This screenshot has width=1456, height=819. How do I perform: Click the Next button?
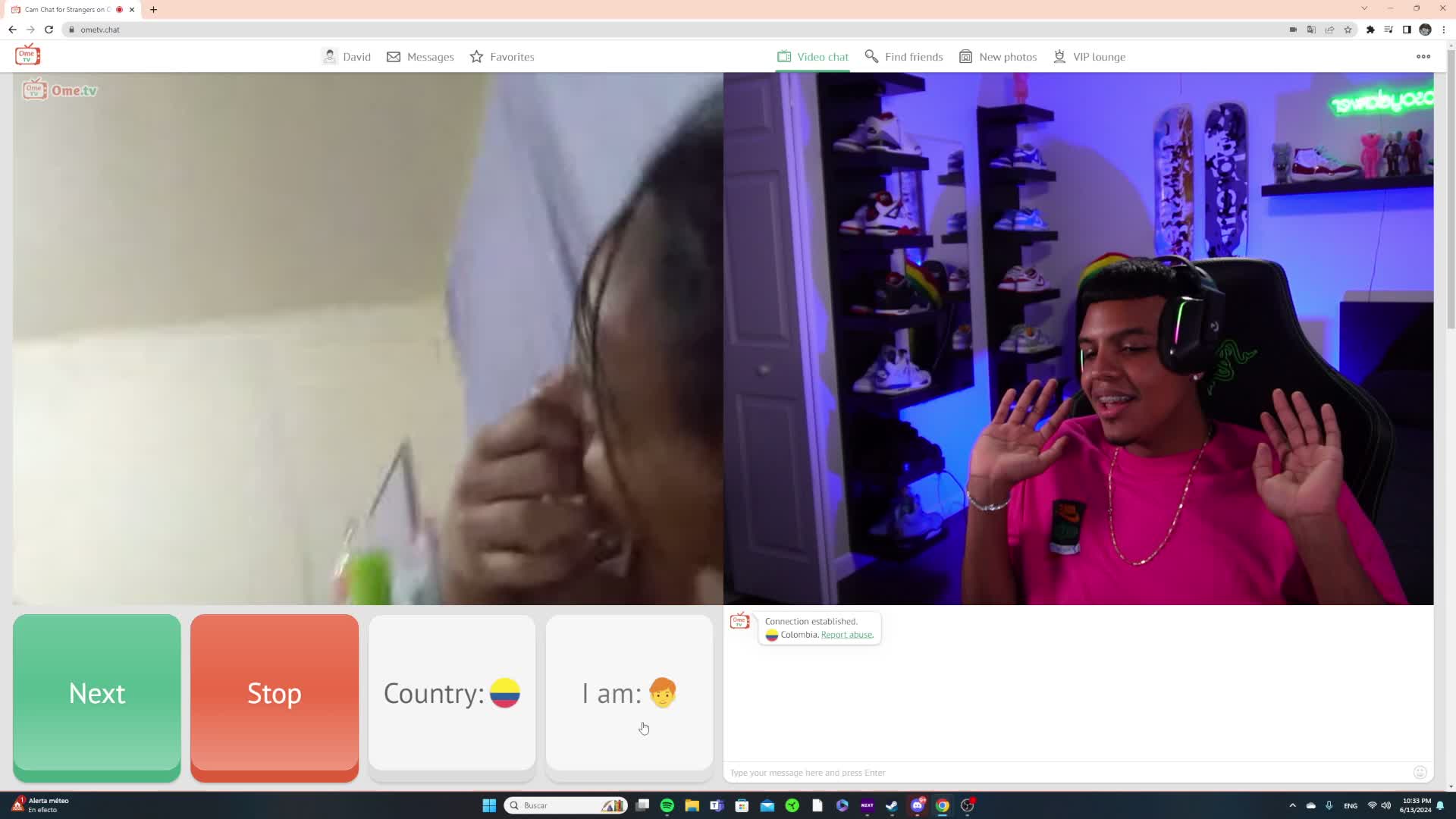click(x=97, y=694)
